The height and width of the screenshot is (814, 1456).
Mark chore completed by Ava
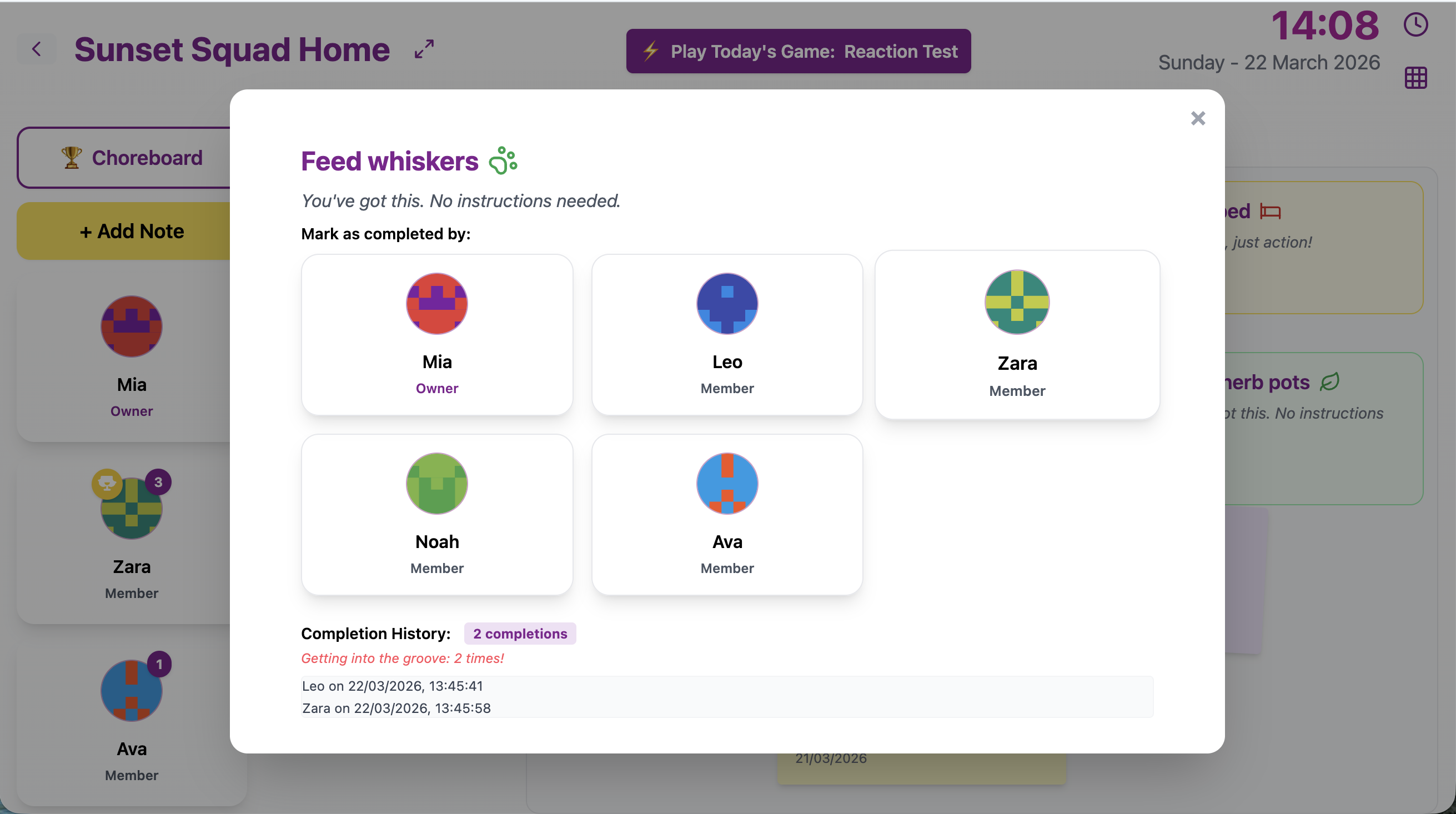pos(727,514)
